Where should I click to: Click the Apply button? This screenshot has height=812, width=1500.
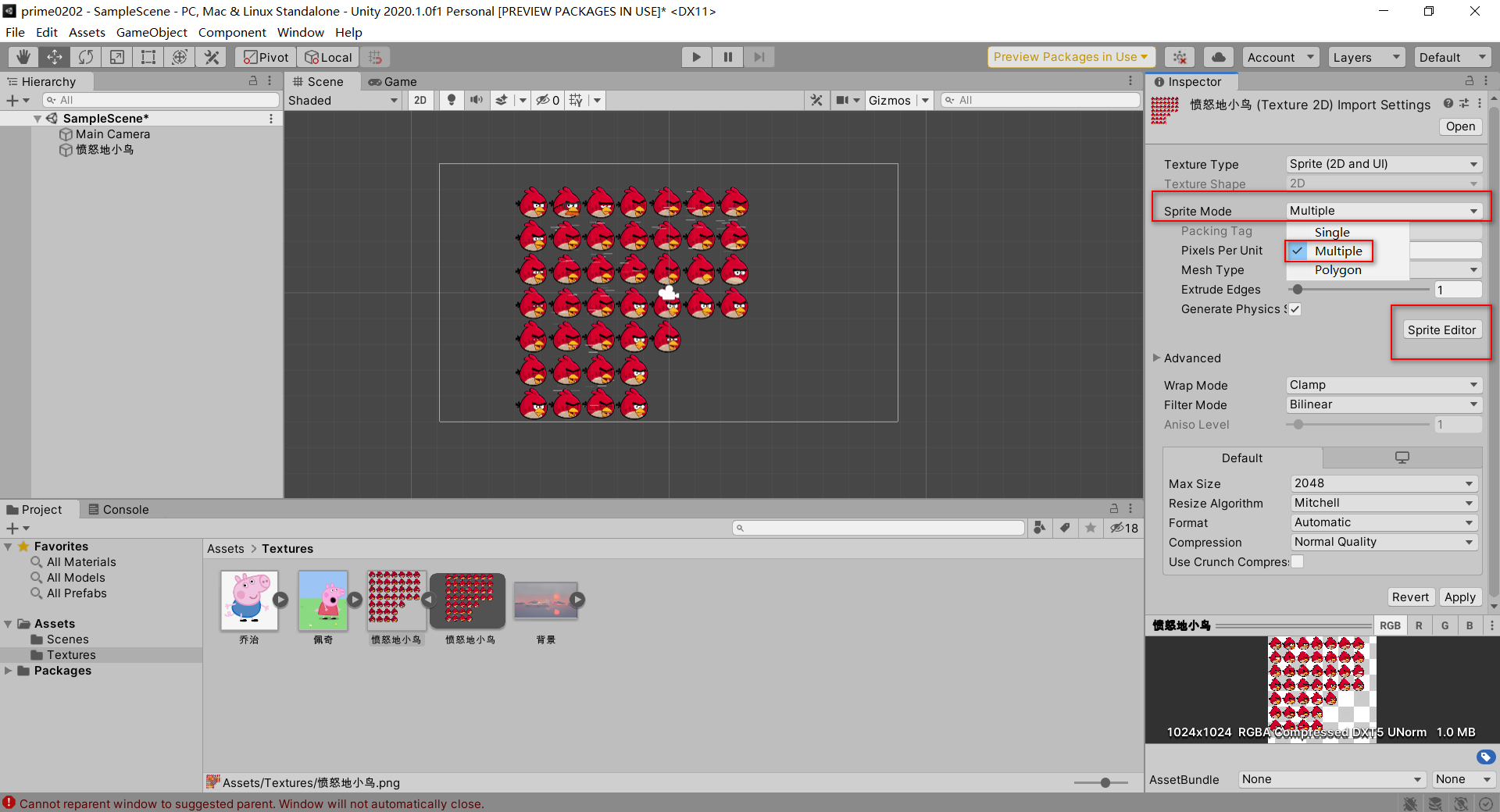pos(1459,597)
